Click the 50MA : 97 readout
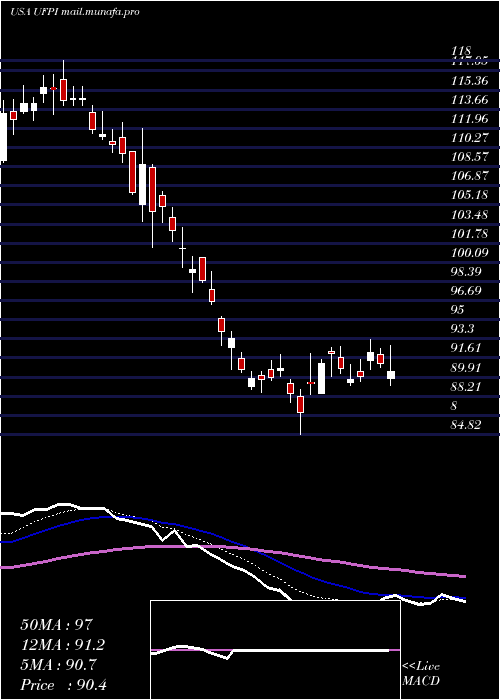The width and height of the screenshot is (500, 700). click(x=56, y=625)
